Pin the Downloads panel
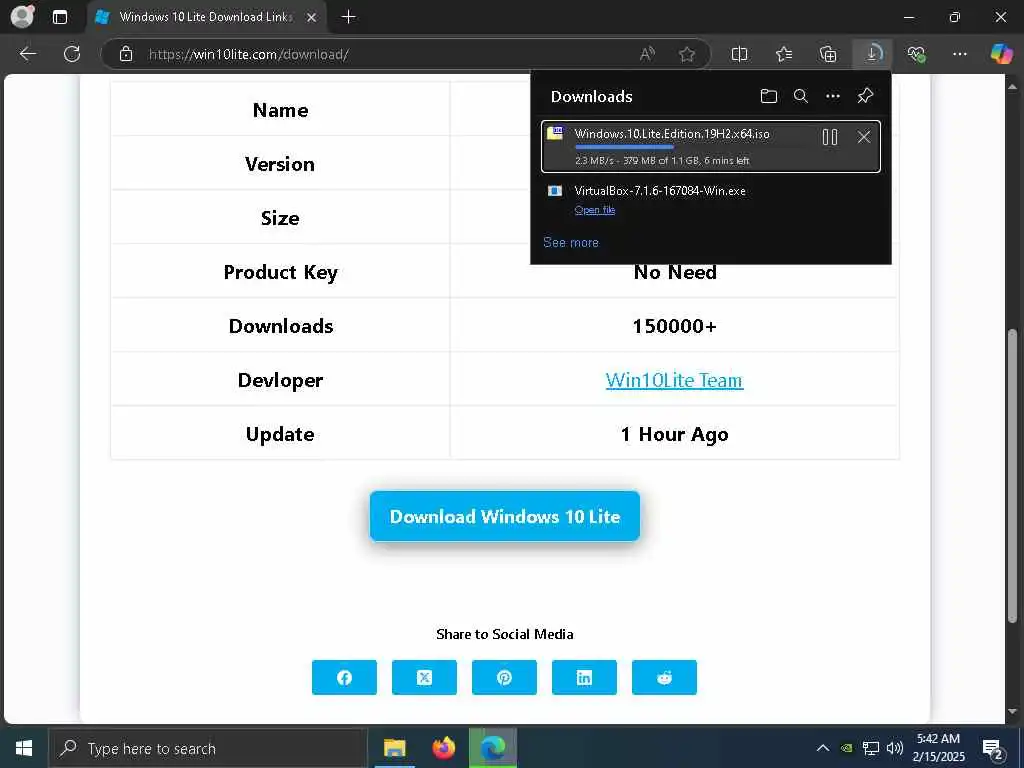 point(865,97)
